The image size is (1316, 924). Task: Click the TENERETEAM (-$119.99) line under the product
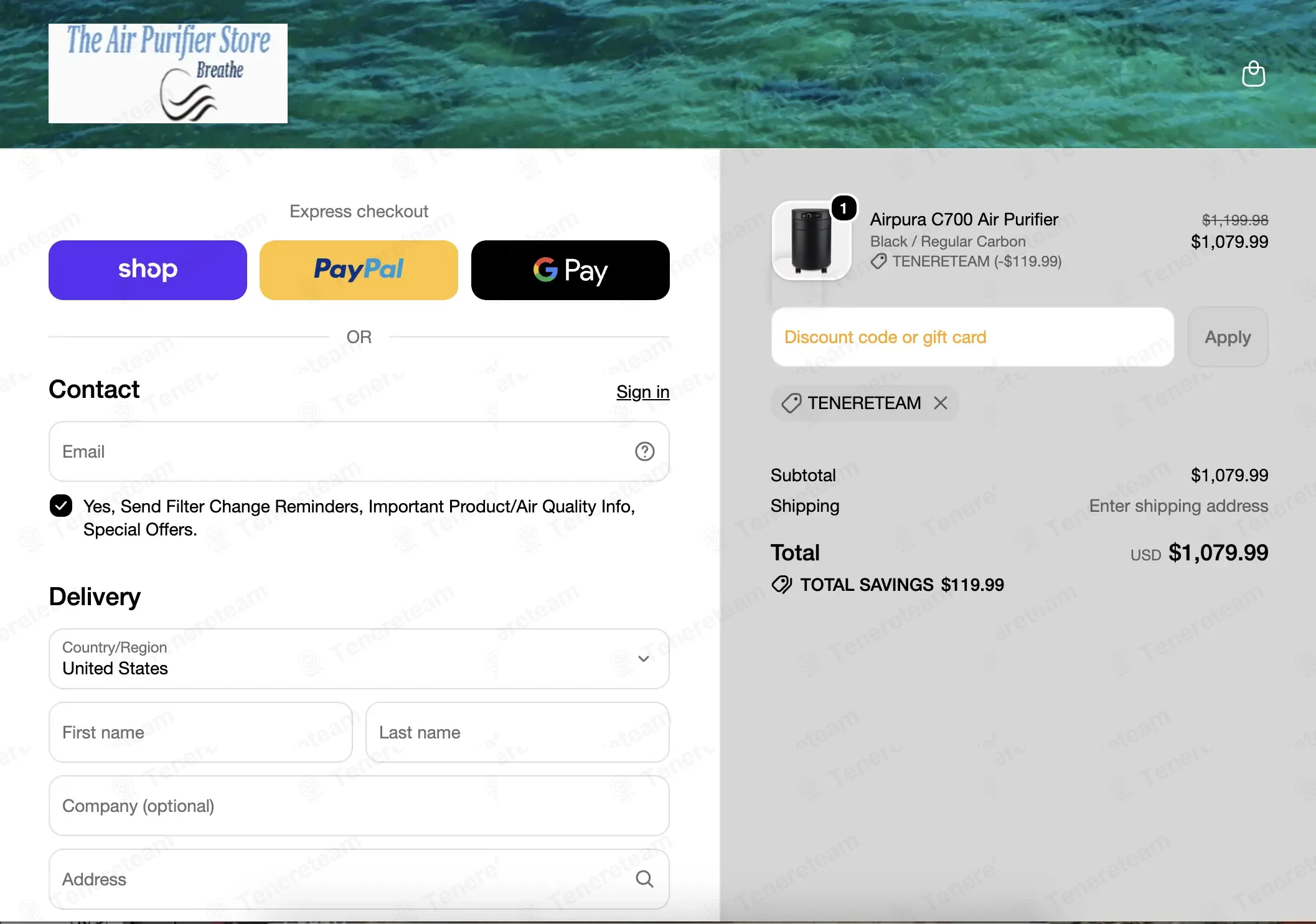pyautogui.click(x=966, y=261)
